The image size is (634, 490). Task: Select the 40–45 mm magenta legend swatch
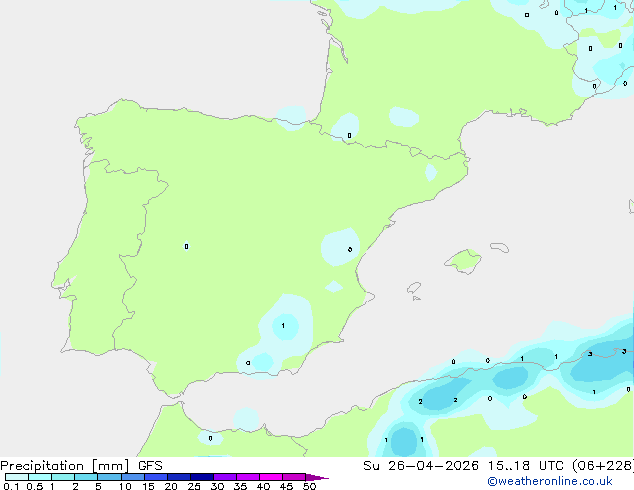coord(271,477)
